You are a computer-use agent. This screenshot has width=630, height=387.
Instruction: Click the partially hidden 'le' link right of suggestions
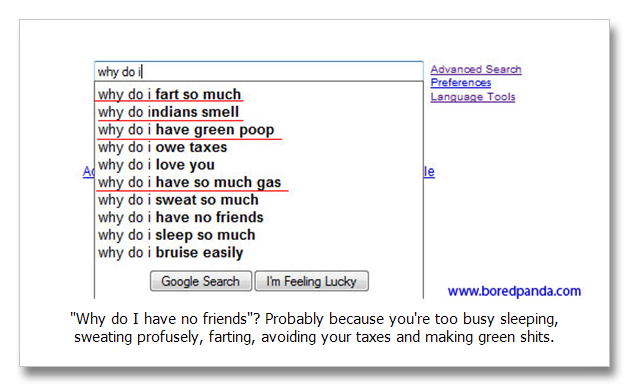click(x=429, y=172)
